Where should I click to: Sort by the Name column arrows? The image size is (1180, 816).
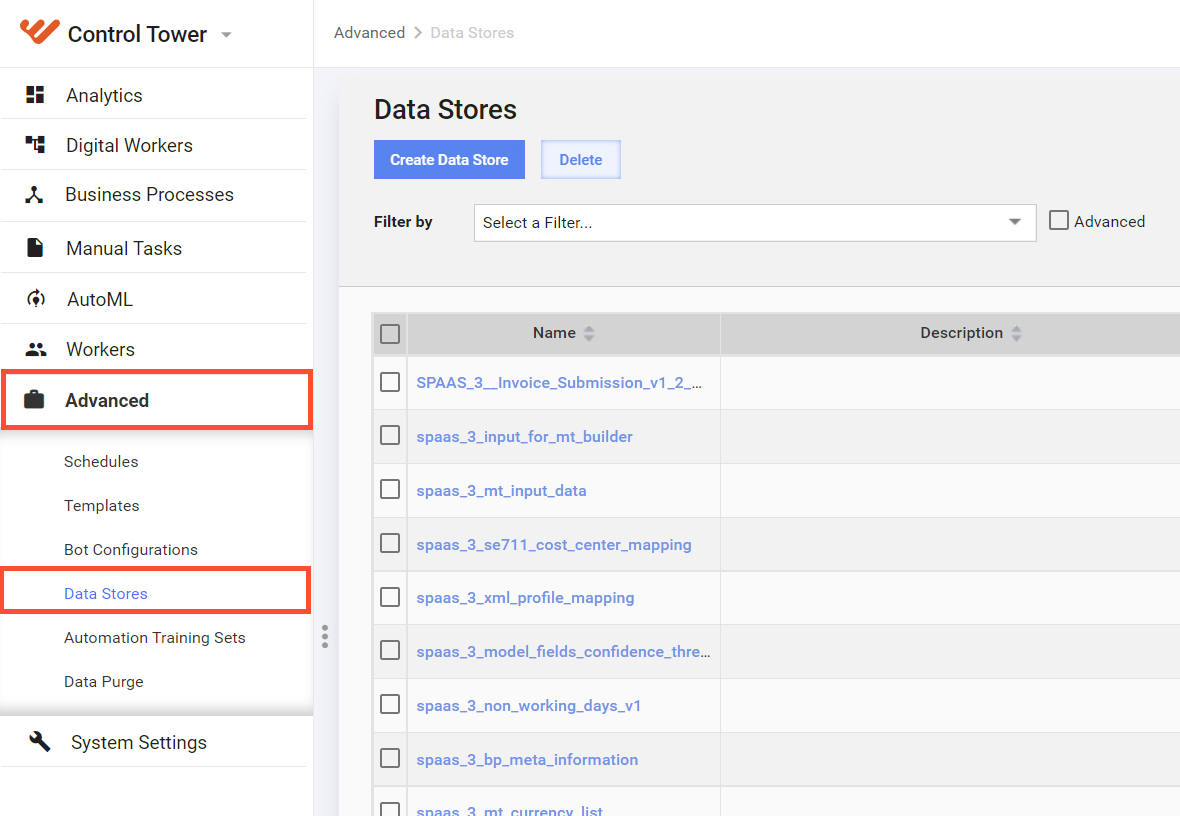pos(589,333)
